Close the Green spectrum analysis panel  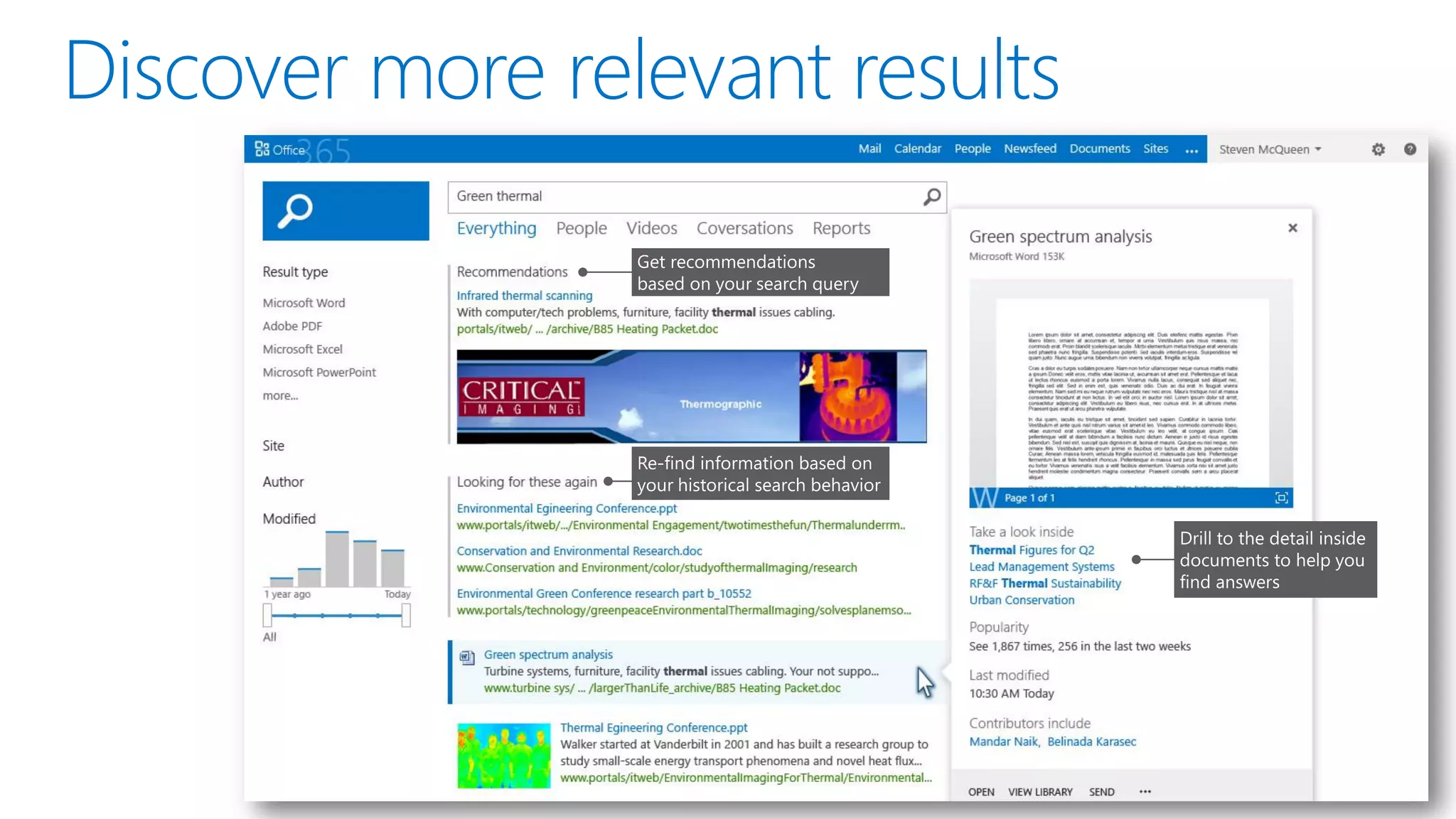pos(1292,227)
